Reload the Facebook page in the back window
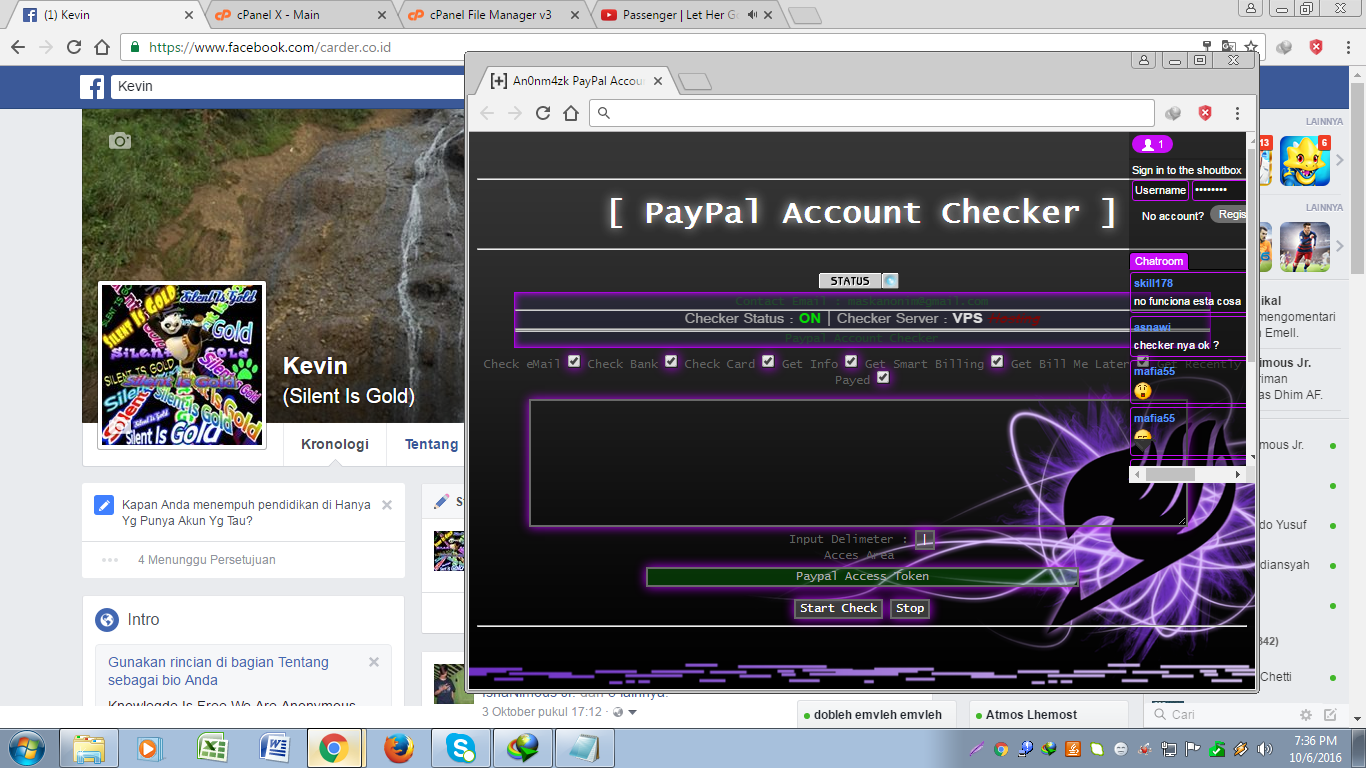The height and width of the screenshot is (768, 1366). [73, 47]
